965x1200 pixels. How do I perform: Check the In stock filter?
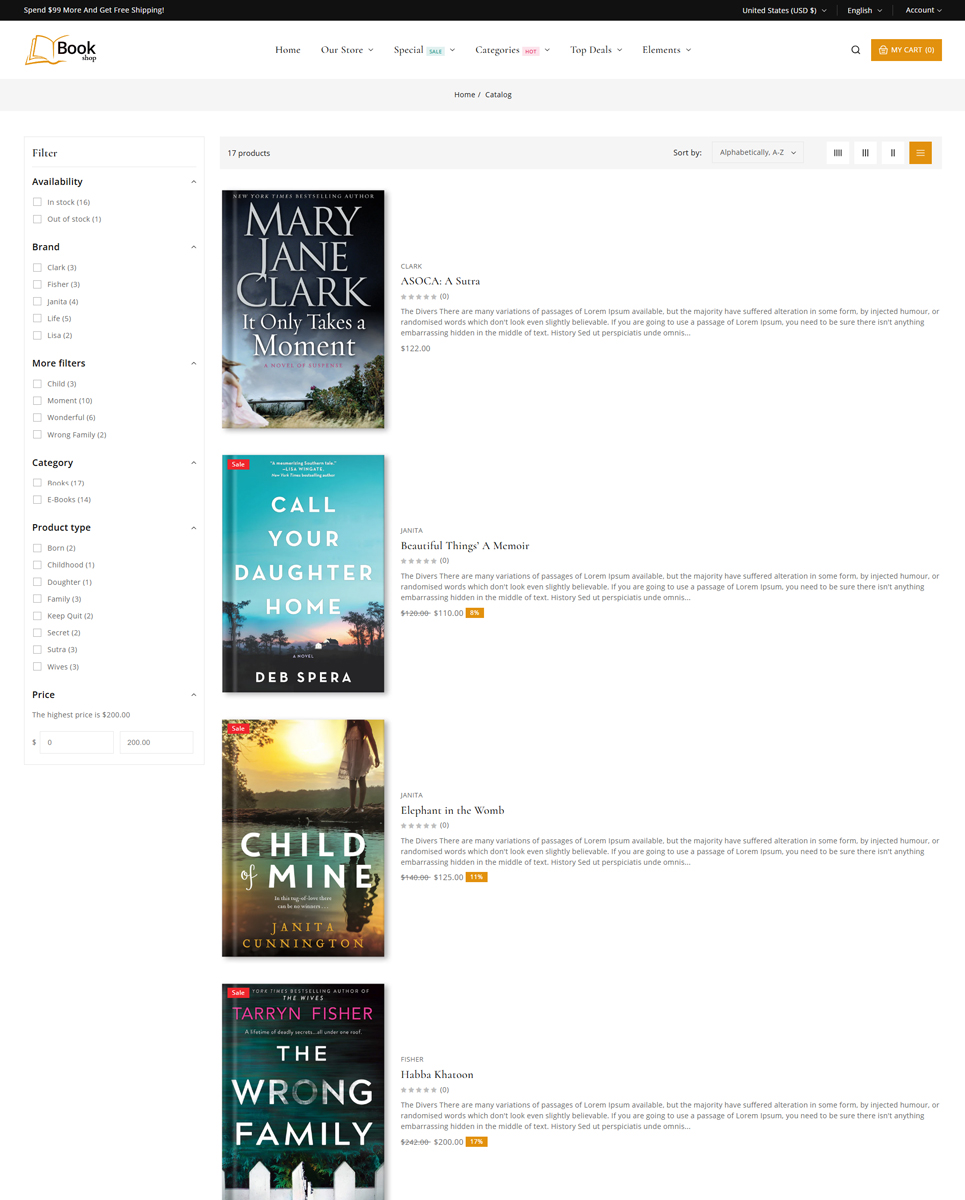37,202
